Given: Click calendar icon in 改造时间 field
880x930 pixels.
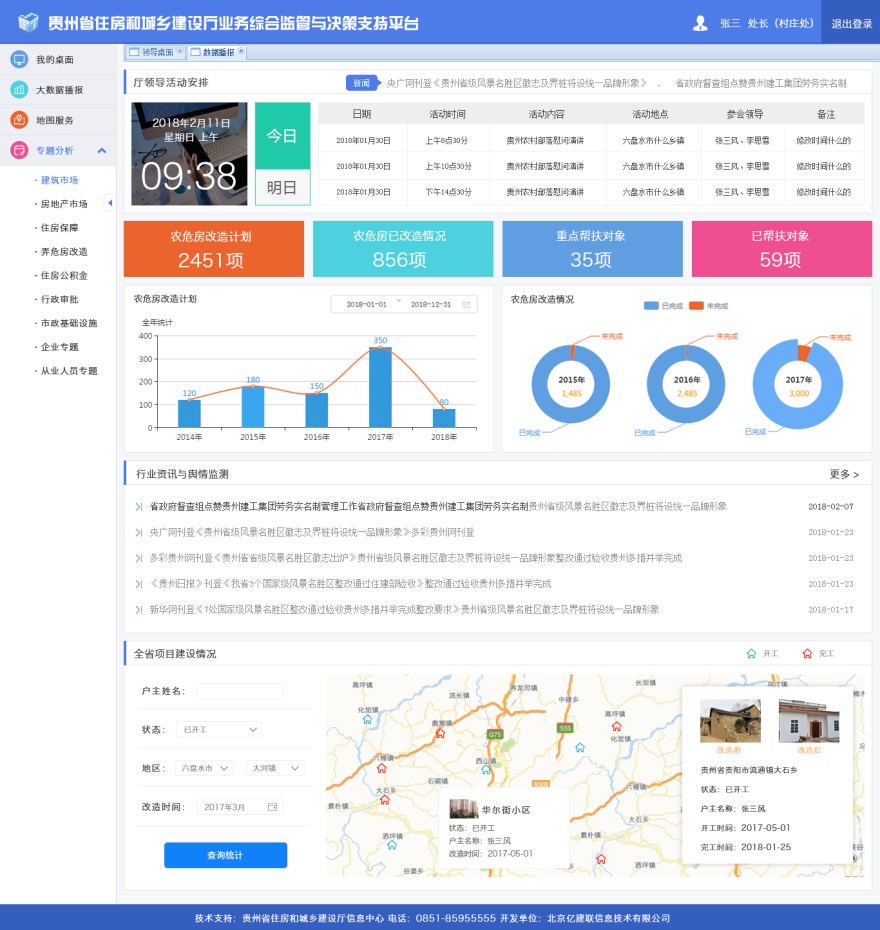Looking at the screenshot, I should coord(273,807).
